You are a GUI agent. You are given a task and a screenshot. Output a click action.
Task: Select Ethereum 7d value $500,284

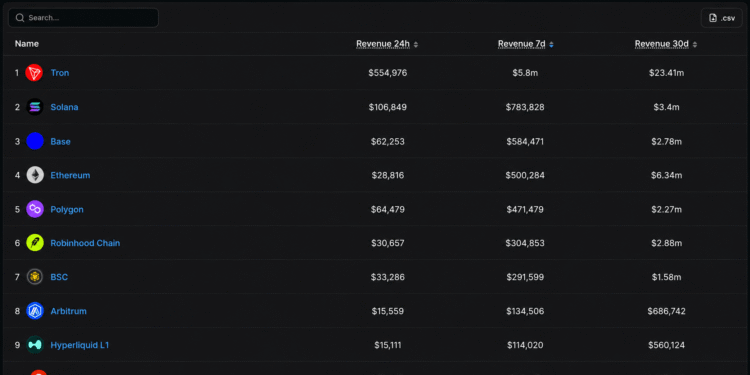point(525,175)
